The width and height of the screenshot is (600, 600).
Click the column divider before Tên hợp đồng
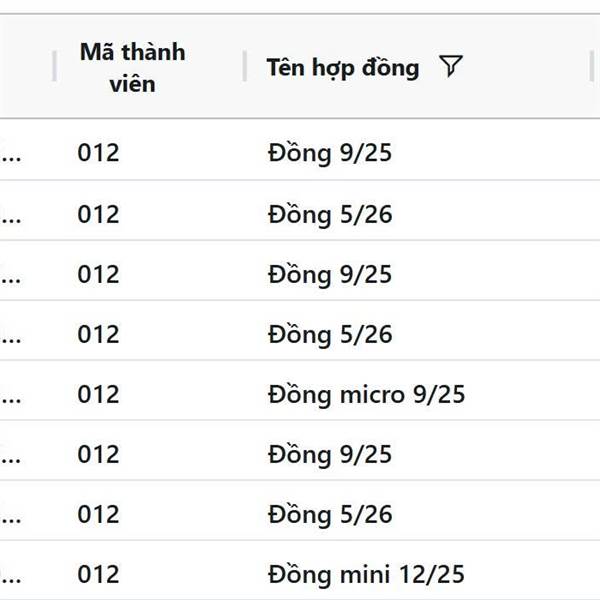coord(245,66)
